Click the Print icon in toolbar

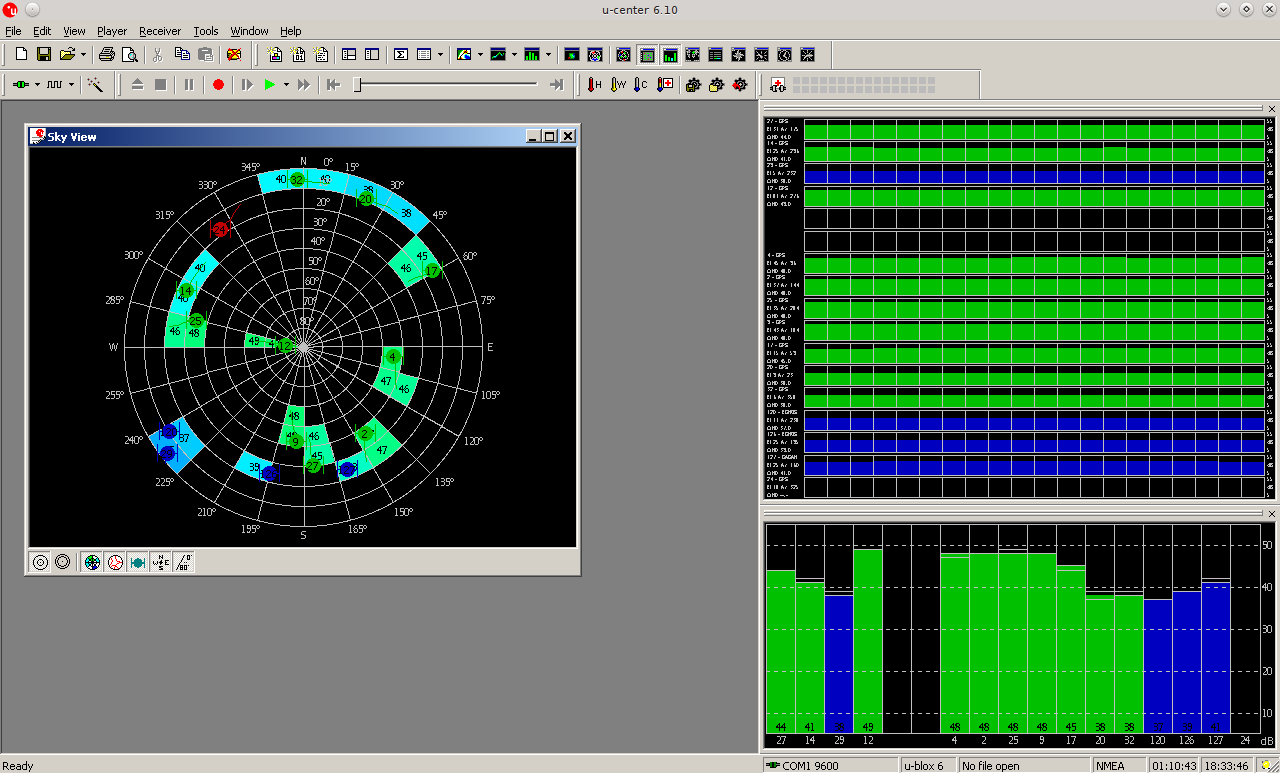pos(107,54)
